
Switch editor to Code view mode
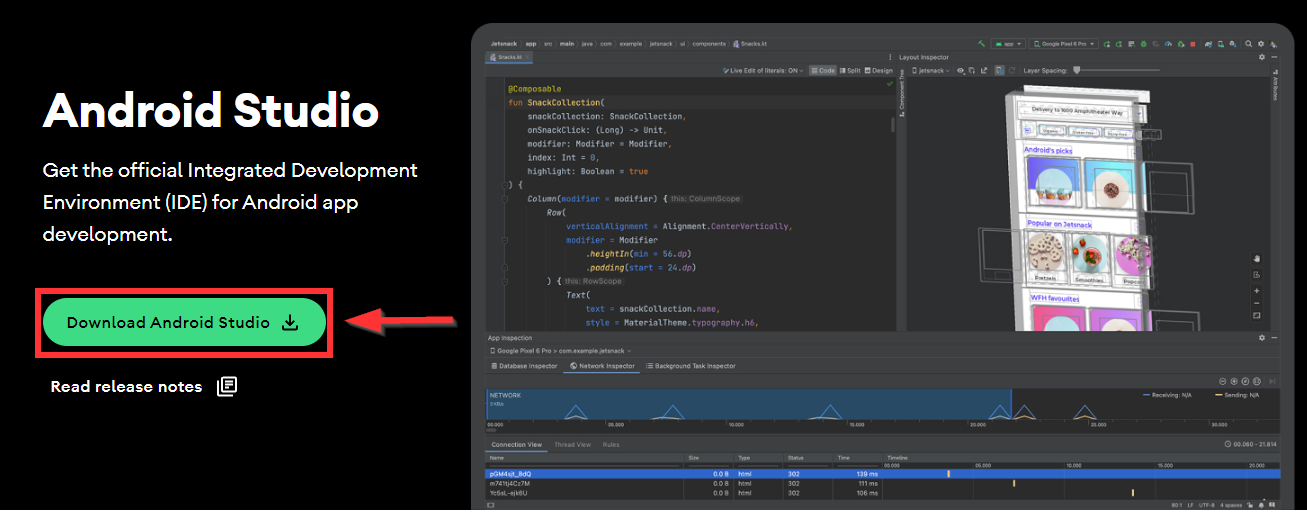[x=824, y=71]
